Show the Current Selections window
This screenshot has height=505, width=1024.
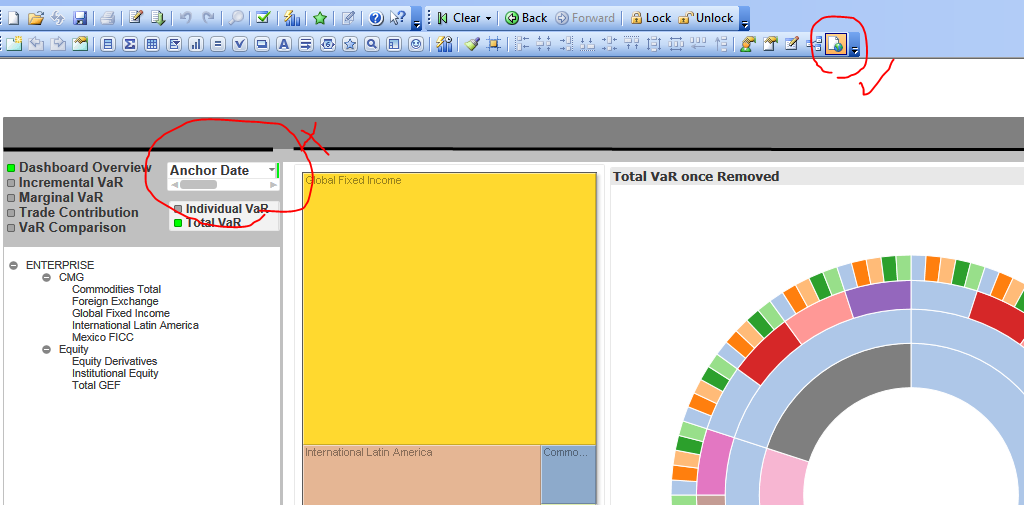(263, 18)
